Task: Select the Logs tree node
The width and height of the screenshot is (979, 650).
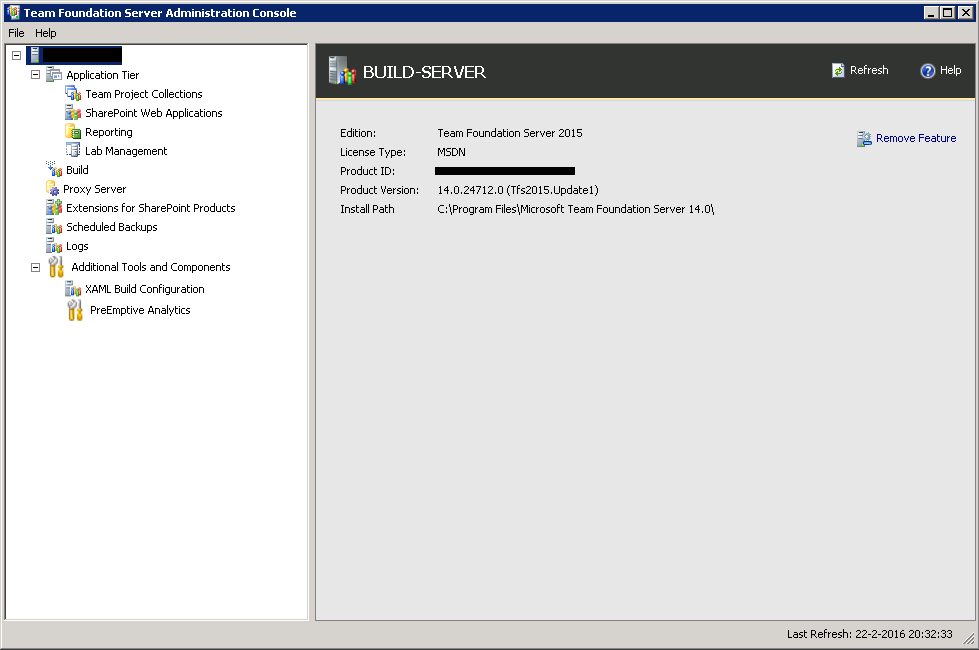Action: (77, 247)
